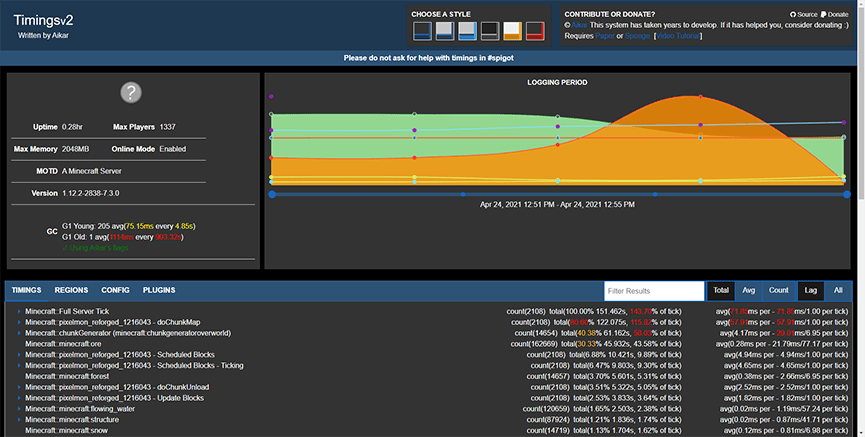Show All timing entries

[838, 290]
